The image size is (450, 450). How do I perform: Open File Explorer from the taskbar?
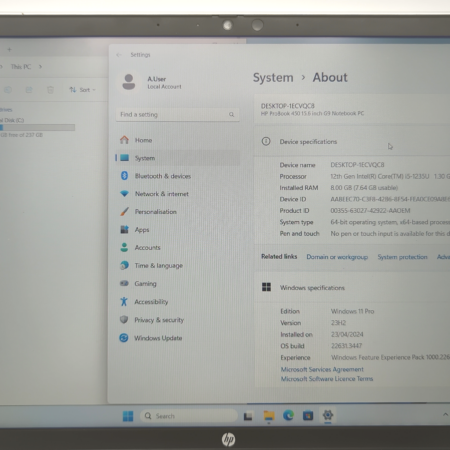coord(269,415)
